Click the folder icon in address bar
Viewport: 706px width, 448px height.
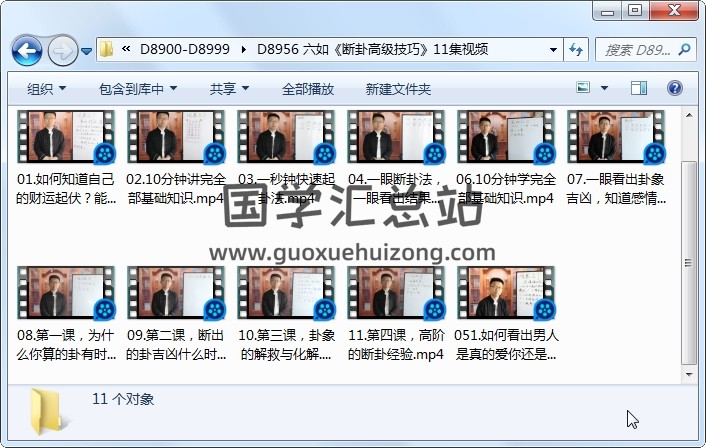(107, 49)
